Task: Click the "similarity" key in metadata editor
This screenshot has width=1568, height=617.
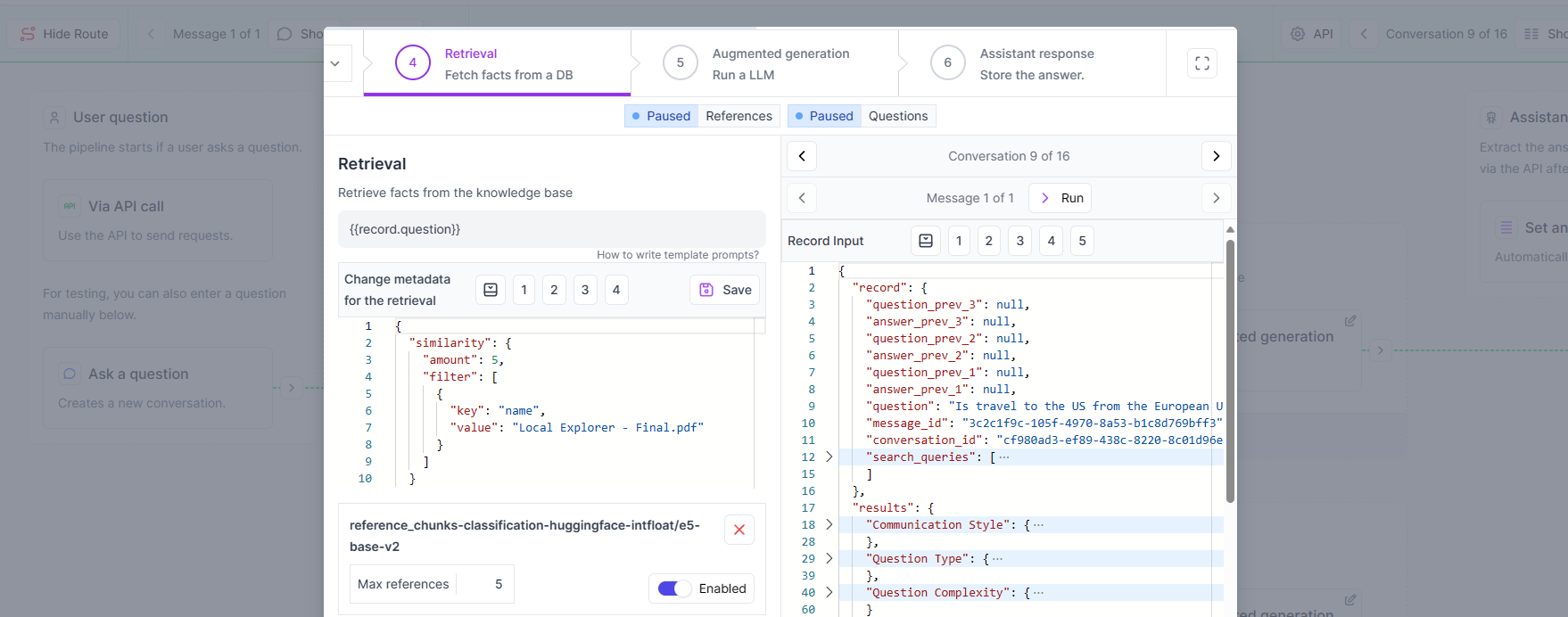Action: pyautogui.click(x=450, y=342)
